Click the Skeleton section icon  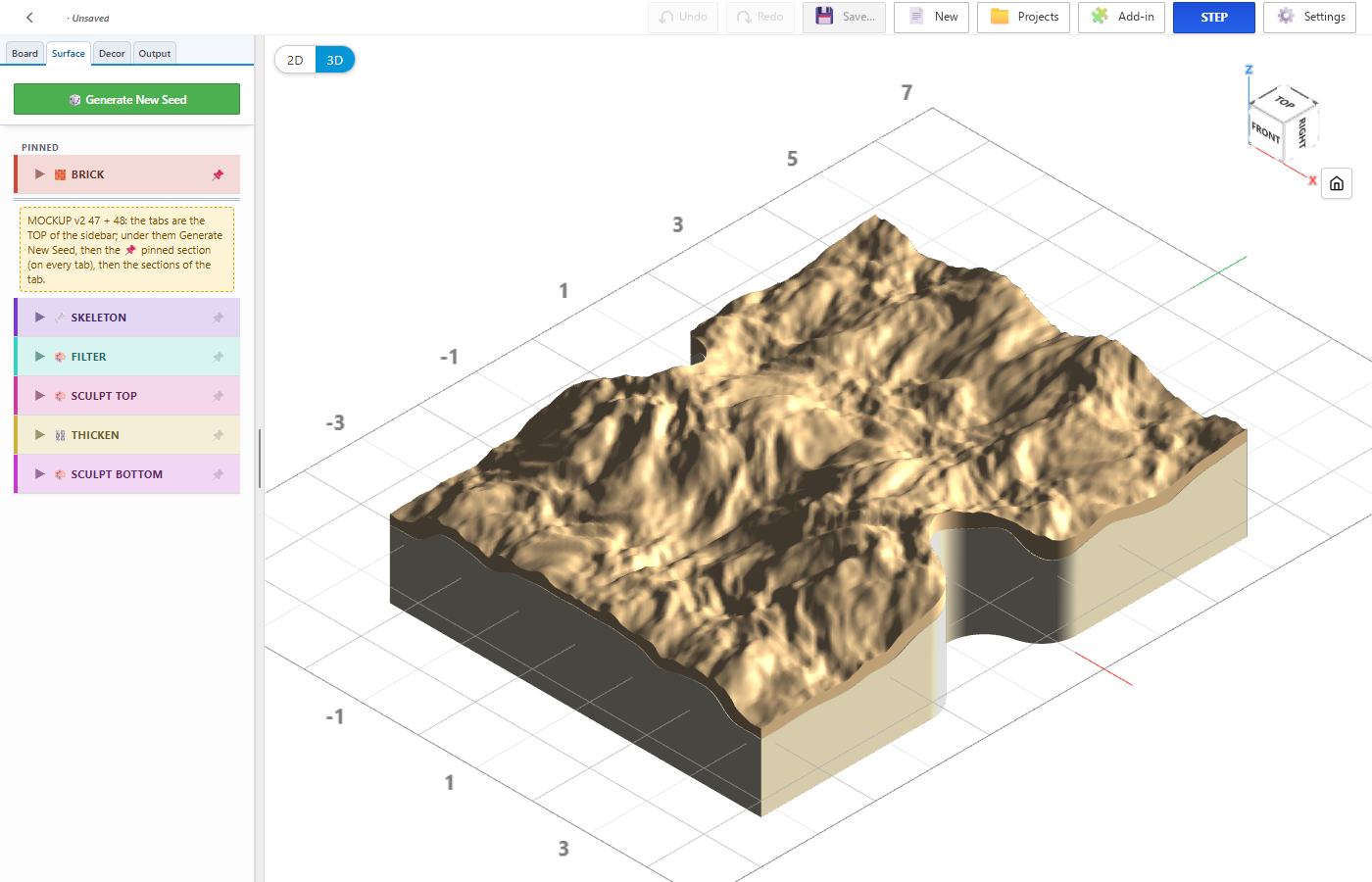pos(60,318)
